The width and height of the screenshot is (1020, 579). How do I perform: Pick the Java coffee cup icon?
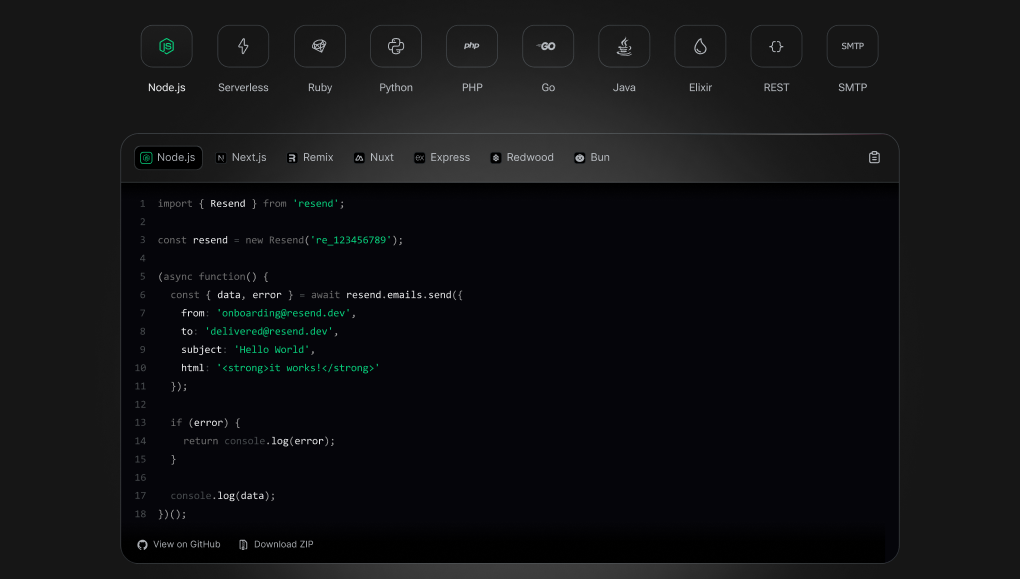click(624, 46)
